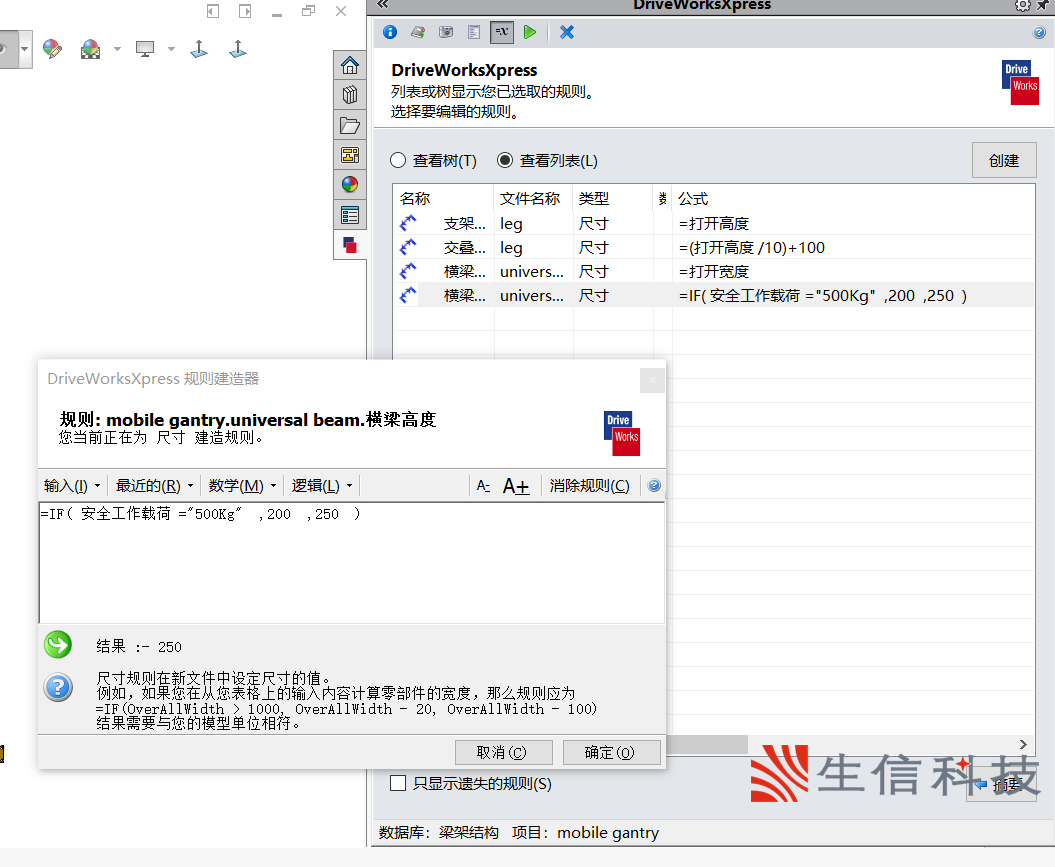Open the Design Library task pane tab
The width and height of the screenshot is (1055, 867).
[350, 95]
